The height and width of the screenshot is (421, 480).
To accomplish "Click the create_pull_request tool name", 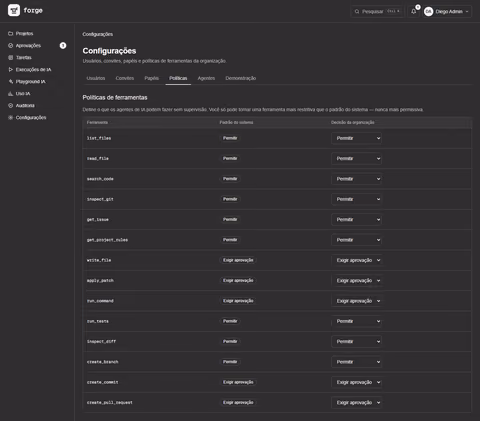I will coord(110,402).
